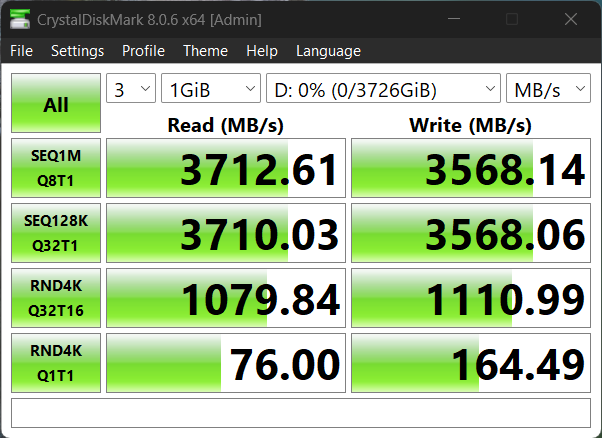Click the RND4K Q1T1 write result 164.49
Viewport: 602px width, 438px height.
click(471, 364)
